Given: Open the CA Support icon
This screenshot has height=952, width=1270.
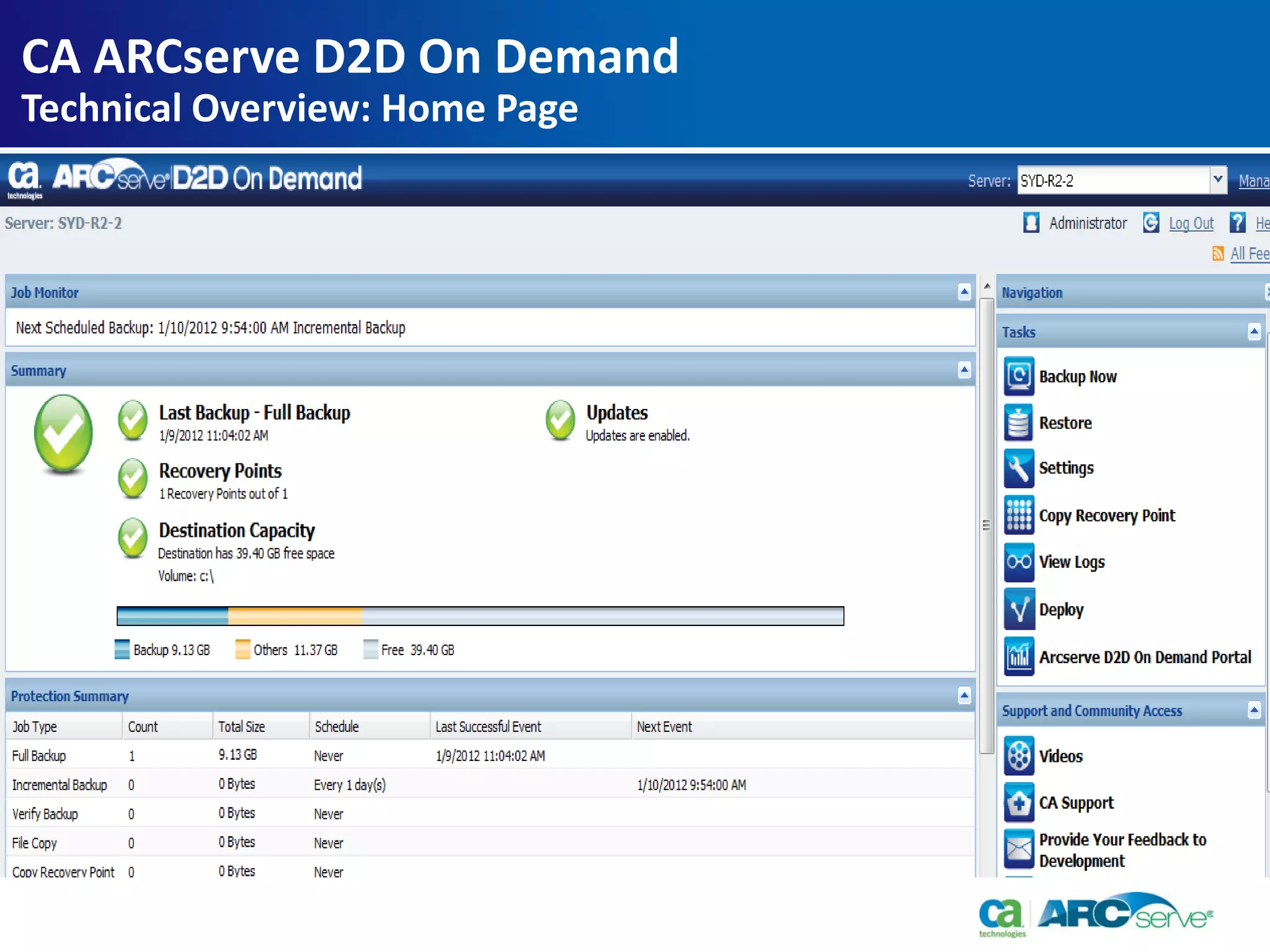Looking at the screenshot, I should [x=1019, y=803].
